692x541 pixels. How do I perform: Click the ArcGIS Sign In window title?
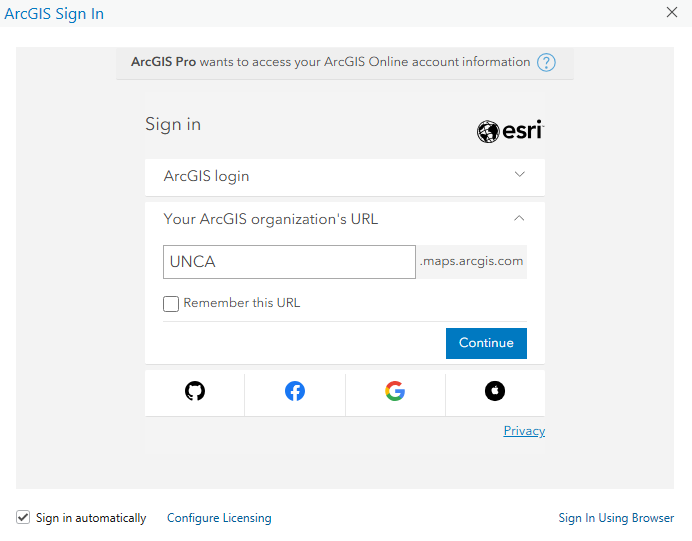pyautogui.click(x=54, y=14)
